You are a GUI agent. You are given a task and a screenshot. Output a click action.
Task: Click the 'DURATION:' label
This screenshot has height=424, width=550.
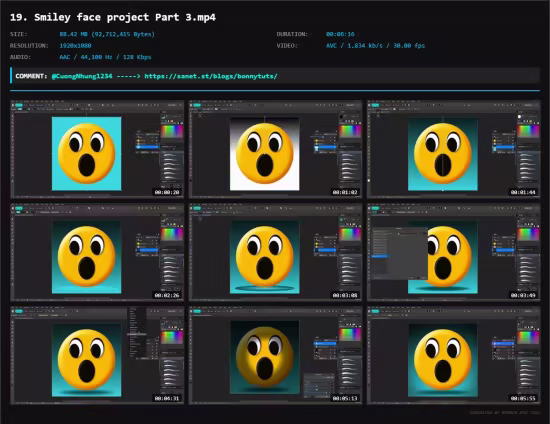tap(292, 34)
